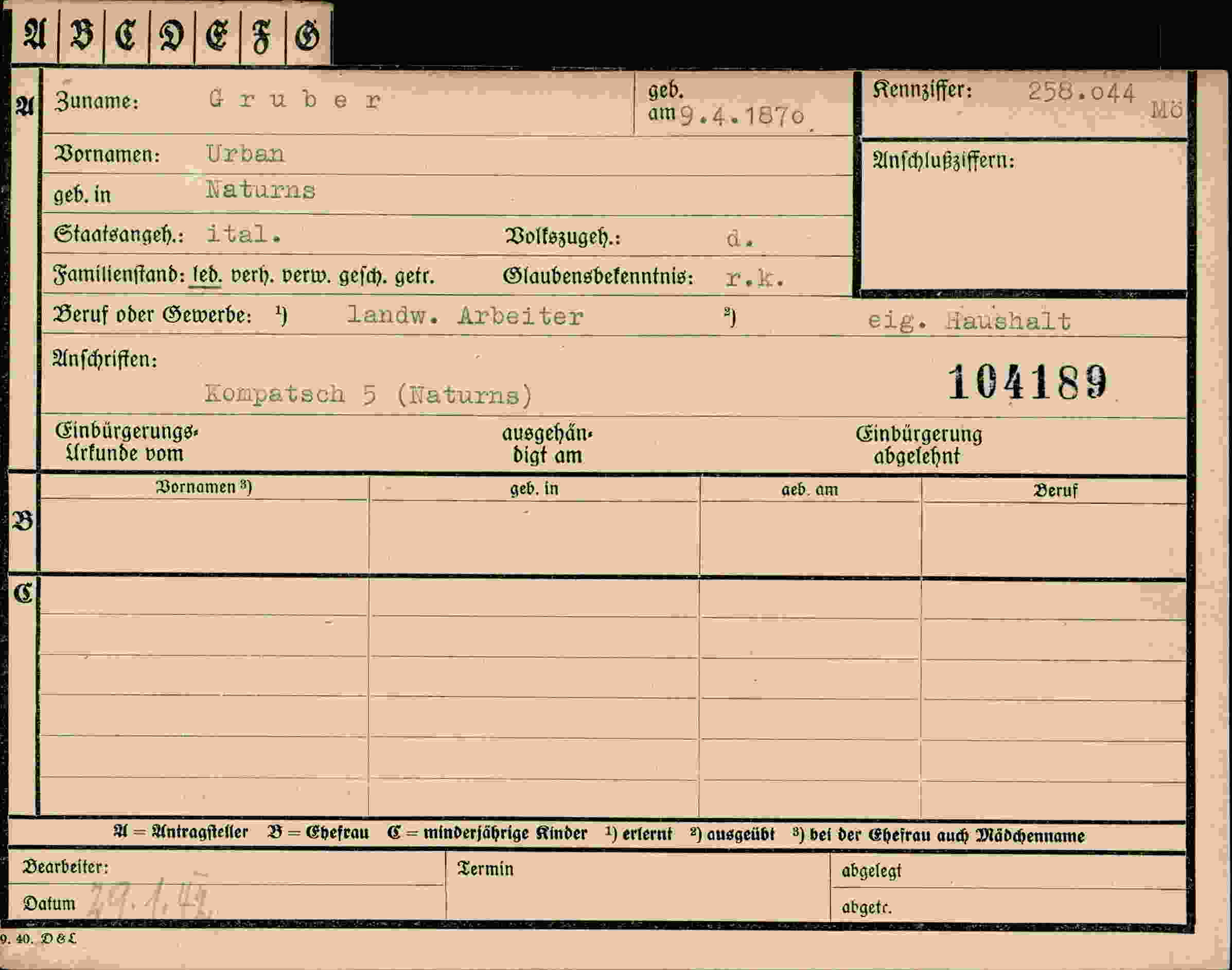Click the "Einbürgerung abgelehnt" label
1232x970 pixels.
click(919, 445)
